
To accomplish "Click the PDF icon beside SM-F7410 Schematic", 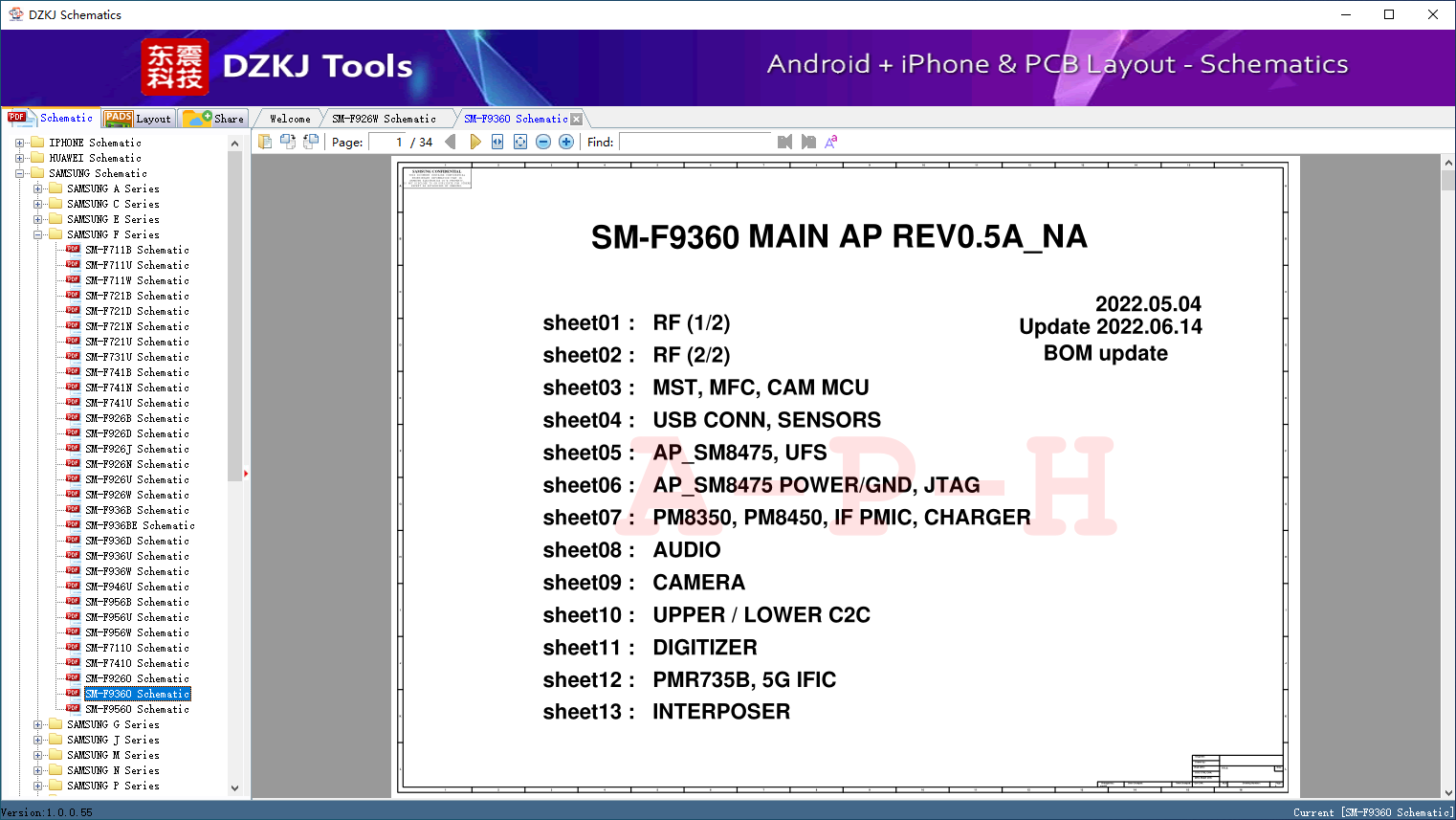I will point(73,663).
